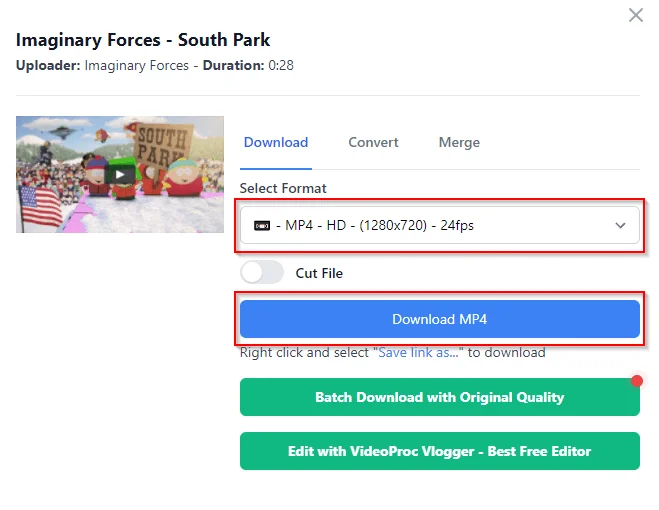
Task: Click the format dropdown chevron arrow
Action: click(620, 225)
